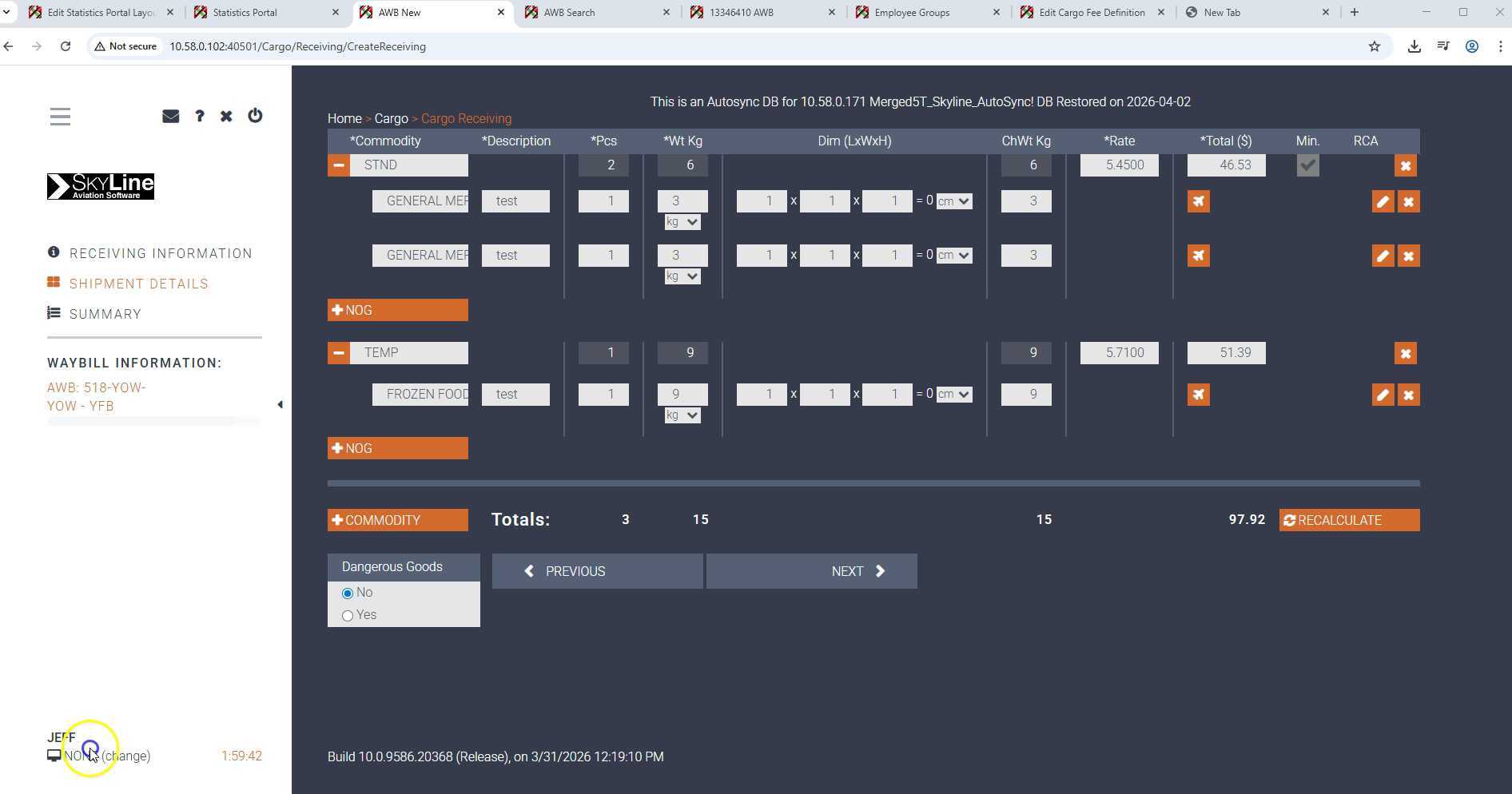This screenshot has height=794, width=1512.
Task: Switch to the Employee Groups tab
Action: (x=929, y=12)
